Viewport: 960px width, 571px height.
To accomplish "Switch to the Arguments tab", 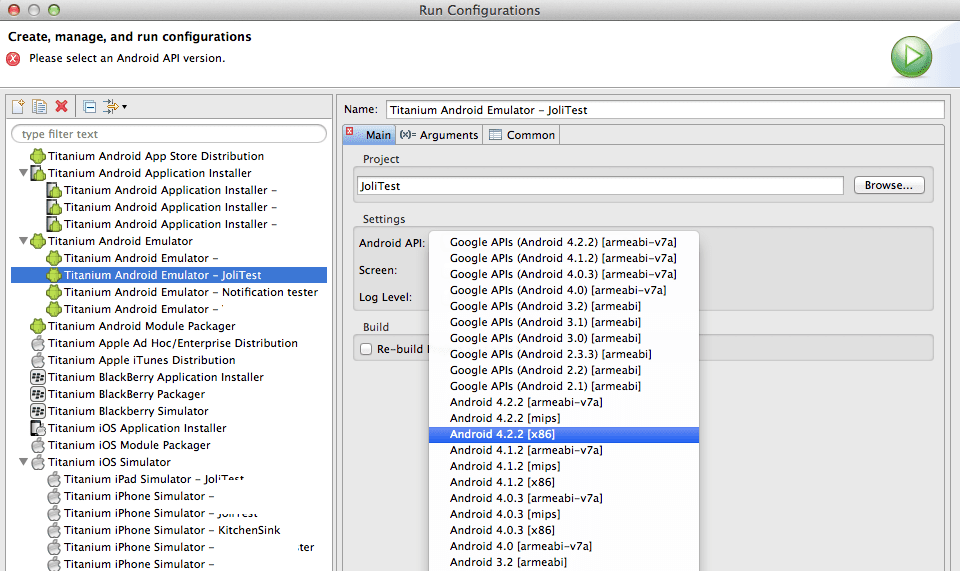I will click(x=439, y=135).
